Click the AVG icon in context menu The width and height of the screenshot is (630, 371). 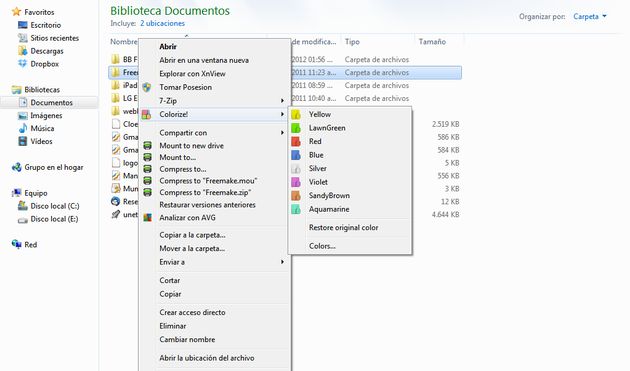pyautogui.click(x=147, y=217)
